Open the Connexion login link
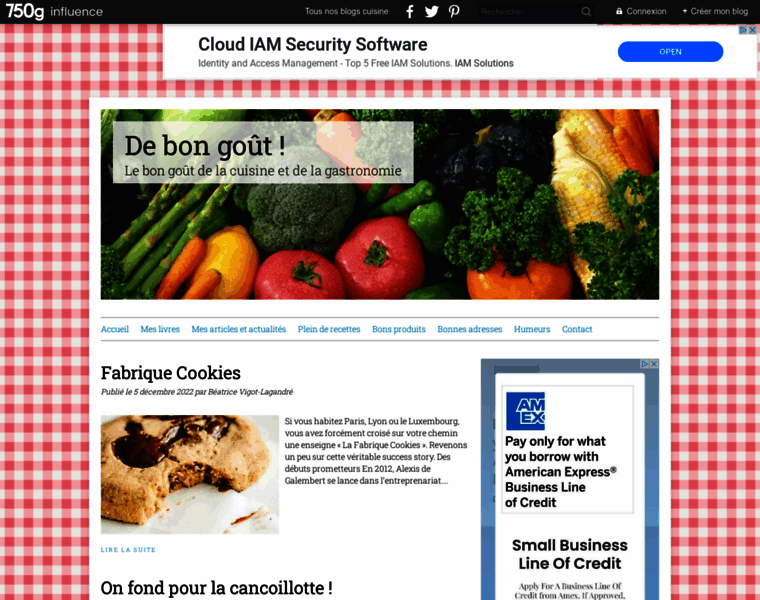This screenshot has height=600, width=760. 641,11
